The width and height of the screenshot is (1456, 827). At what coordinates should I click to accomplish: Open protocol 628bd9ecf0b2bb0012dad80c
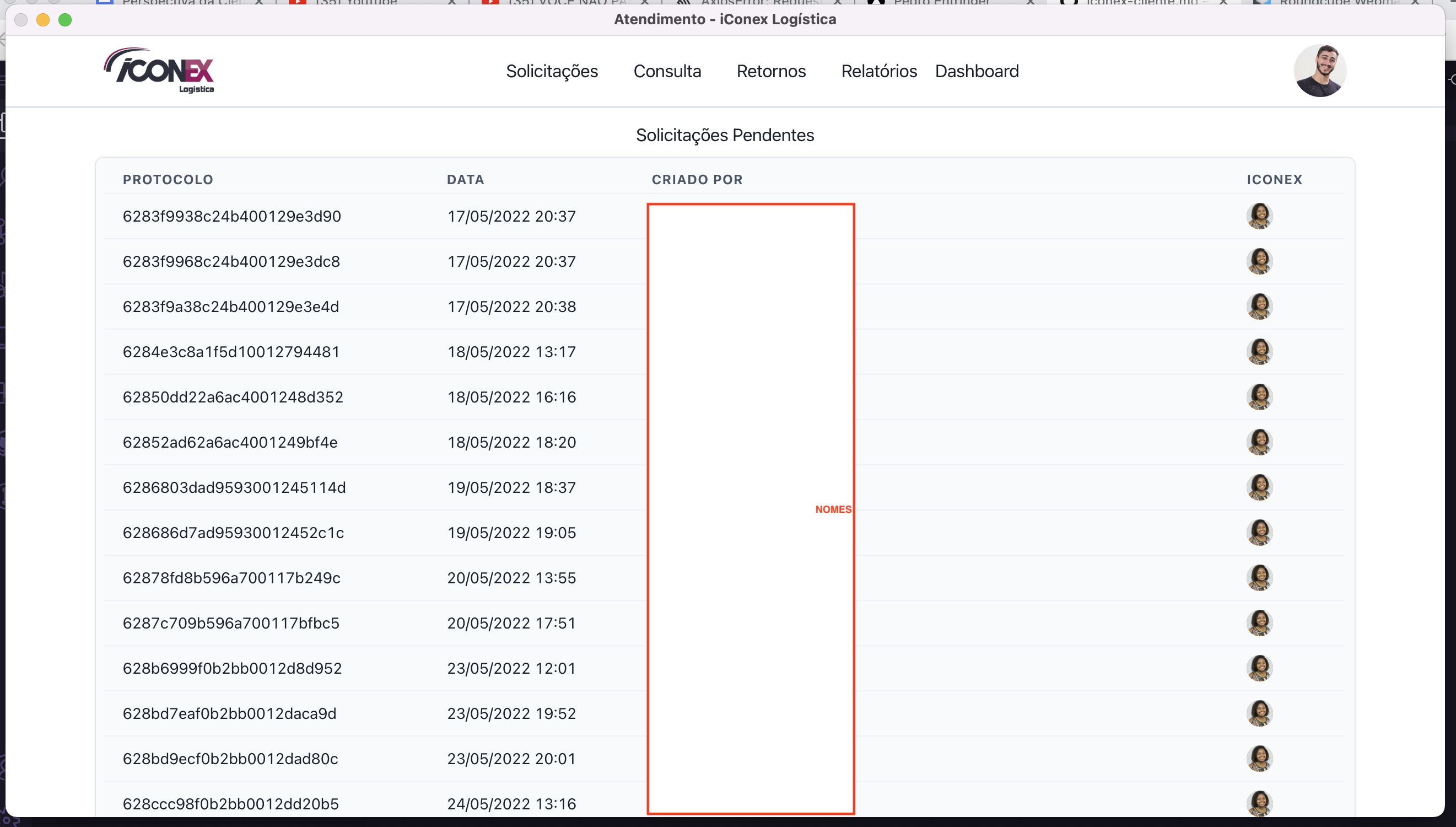click(x=230, y=759)
